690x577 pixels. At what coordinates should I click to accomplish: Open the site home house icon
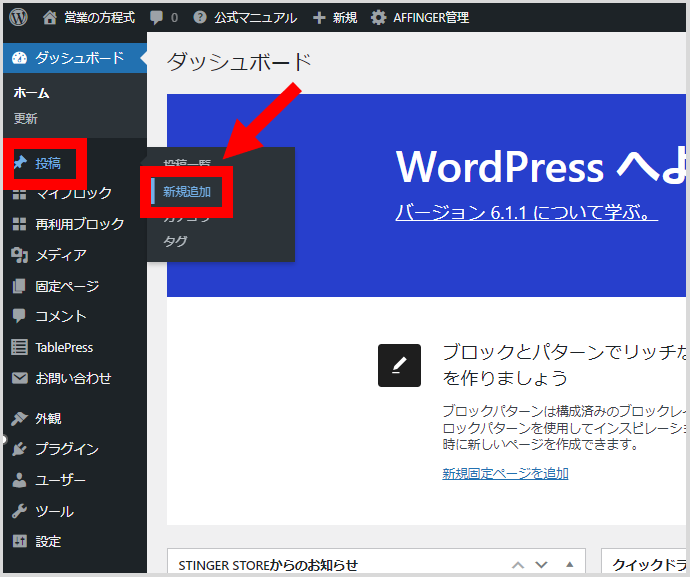[x=49, y=18]
